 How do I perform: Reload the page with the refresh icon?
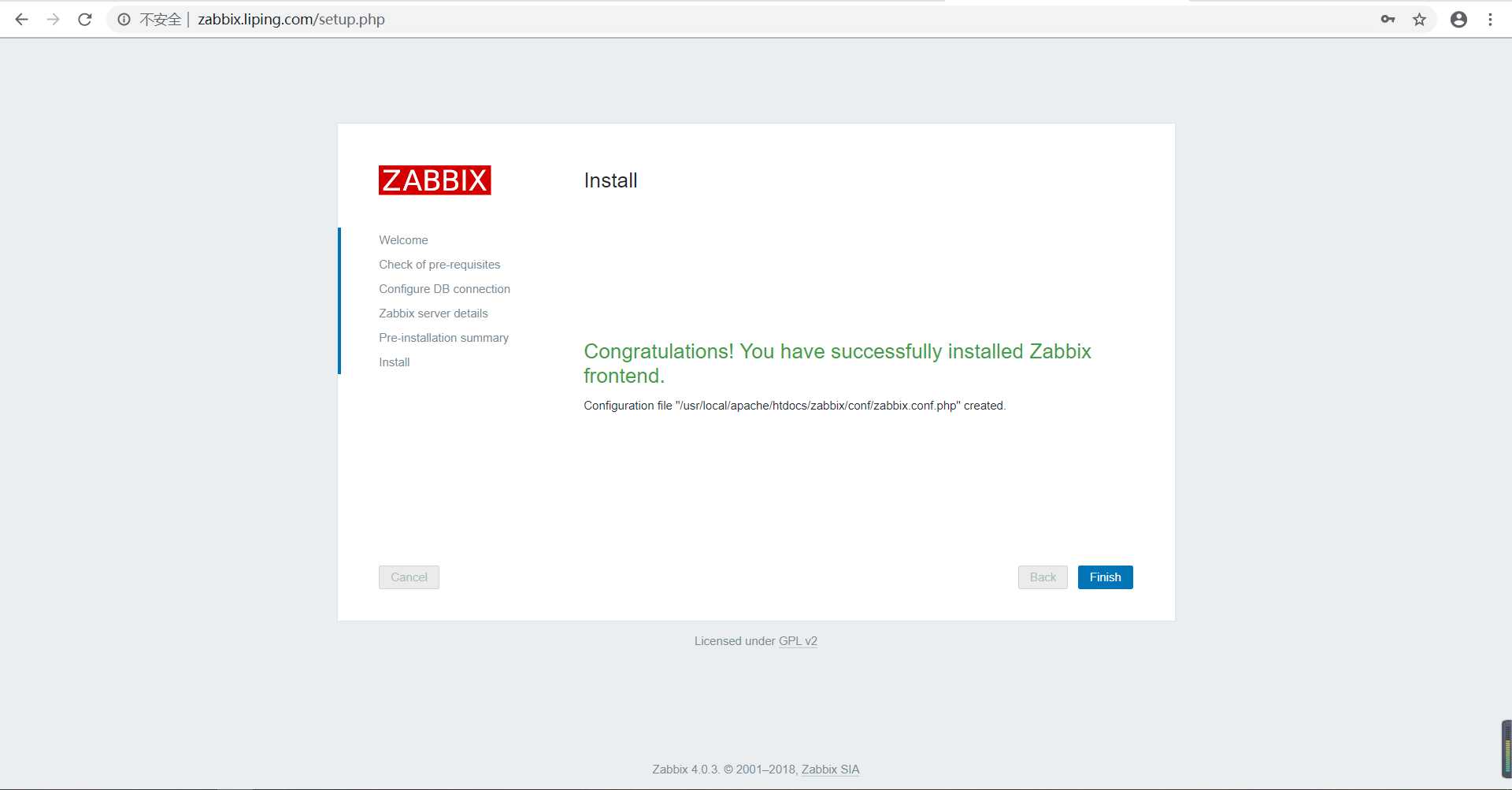tap(85, 20)
